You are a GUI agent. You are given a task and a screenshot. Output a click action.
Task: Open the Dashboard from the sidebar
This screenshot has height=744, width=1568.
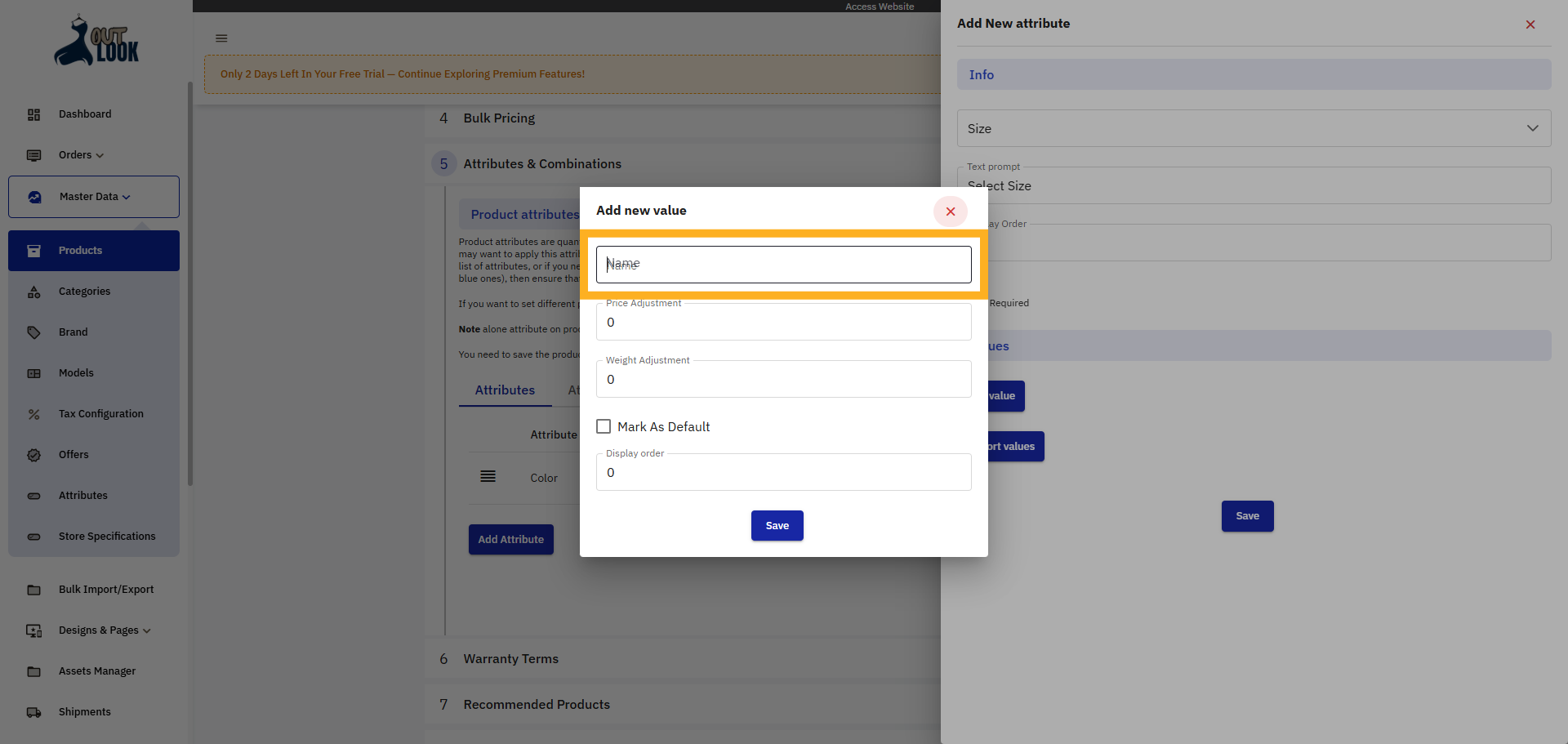point(85,114)
